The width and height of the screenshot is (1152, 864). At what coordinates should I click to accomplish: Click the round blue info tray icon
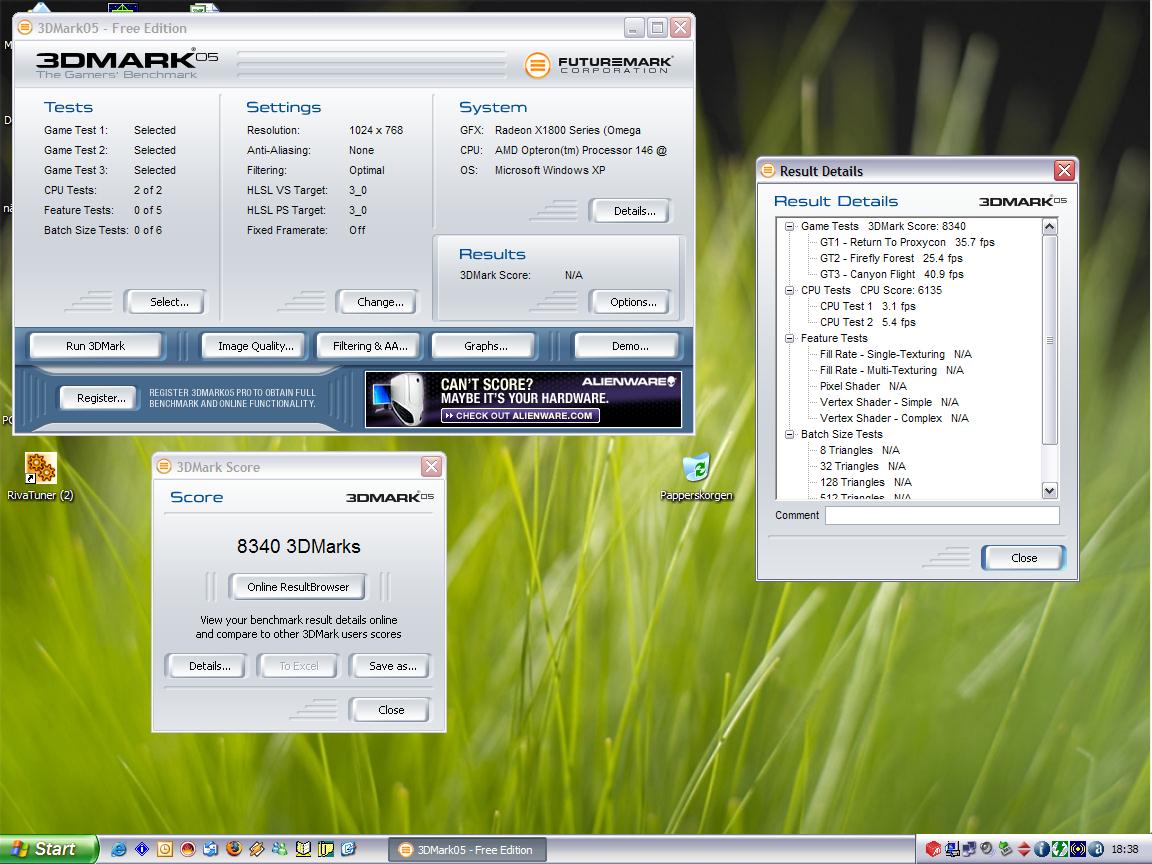(x=1041, y=849)
